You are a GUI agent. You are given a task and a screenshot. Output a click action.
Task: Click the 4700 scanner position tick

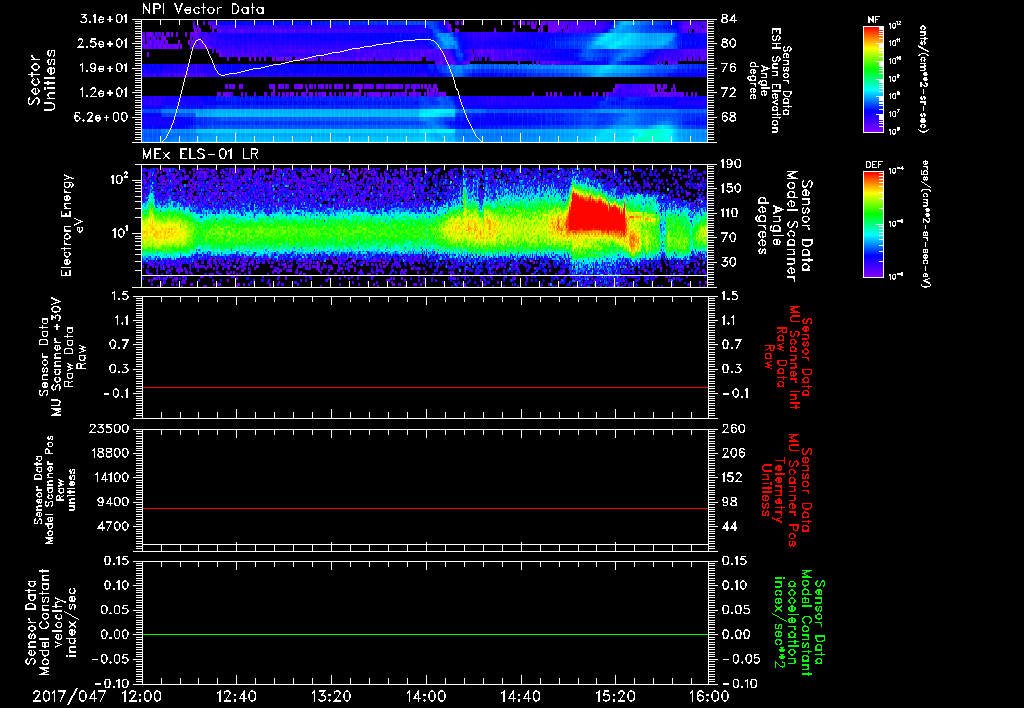click(x=113, y=526)
